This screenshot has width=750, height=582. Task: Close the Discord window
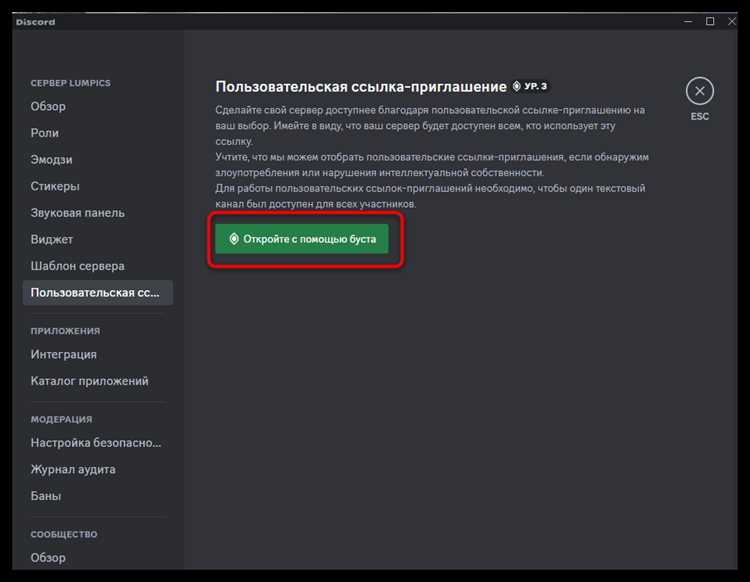tap(732, 22)
